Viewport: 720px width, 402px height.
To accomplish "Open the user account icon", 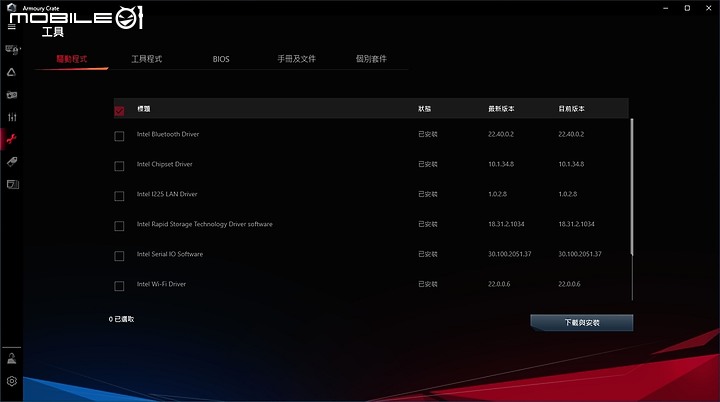I will coord(11,358).
